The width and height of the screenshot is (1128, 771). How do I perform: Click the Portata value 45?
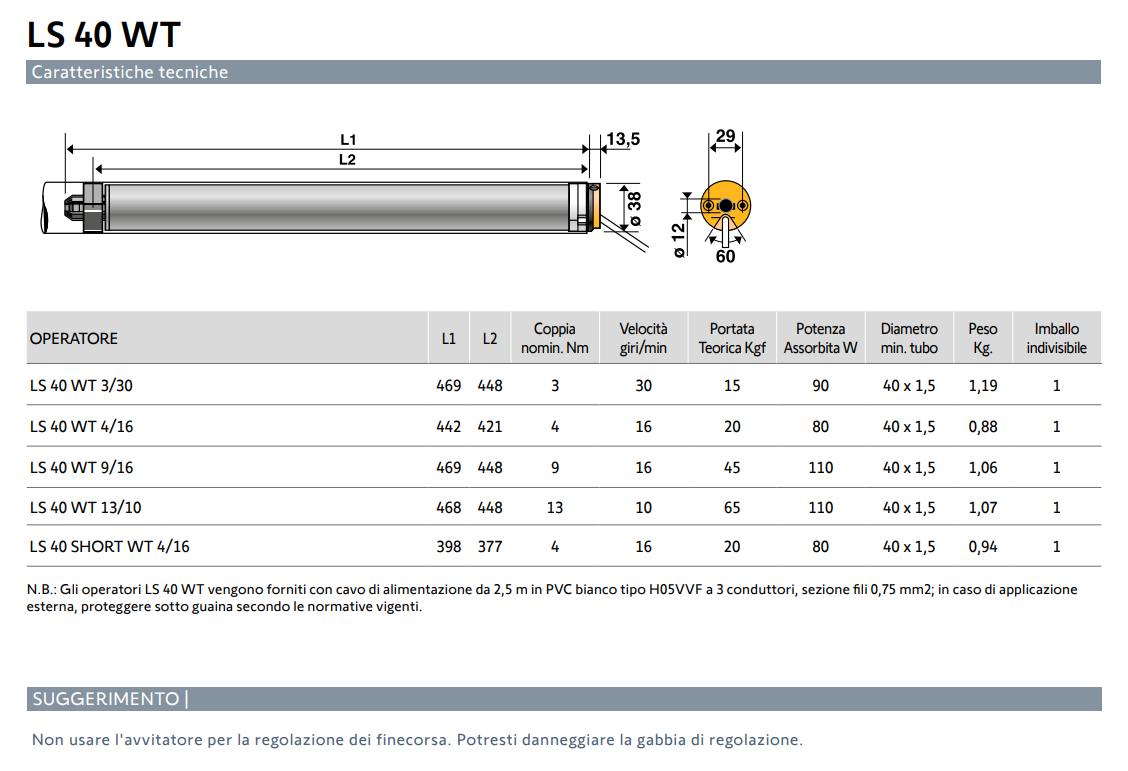pos(732,467)
